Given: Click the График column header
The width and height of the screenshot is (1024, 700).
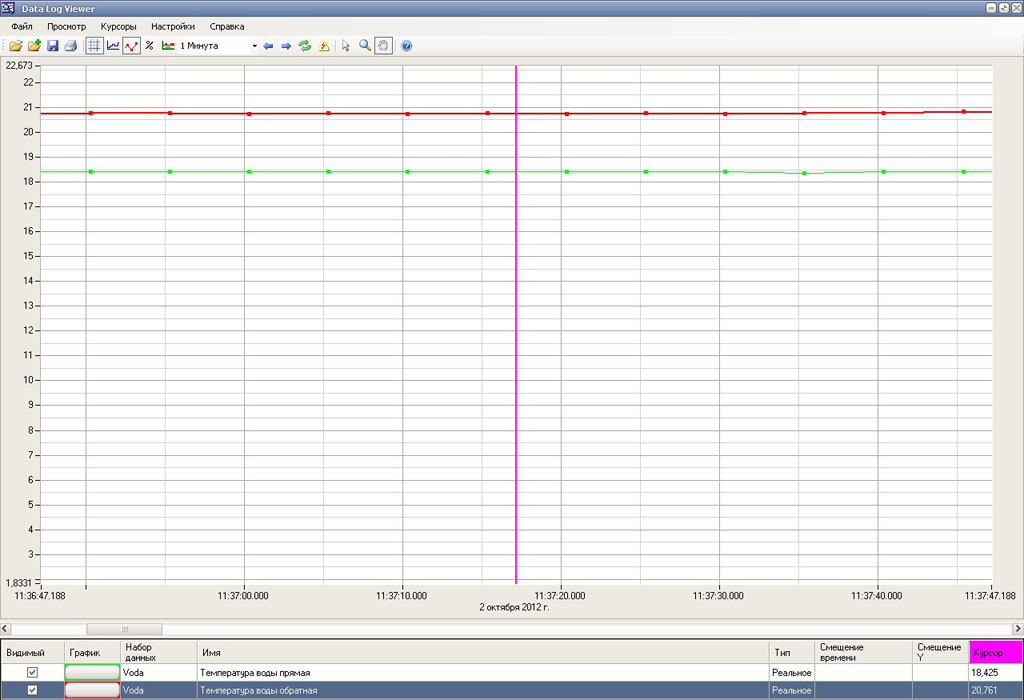Looking at the screenshot, I should point(92,652).
